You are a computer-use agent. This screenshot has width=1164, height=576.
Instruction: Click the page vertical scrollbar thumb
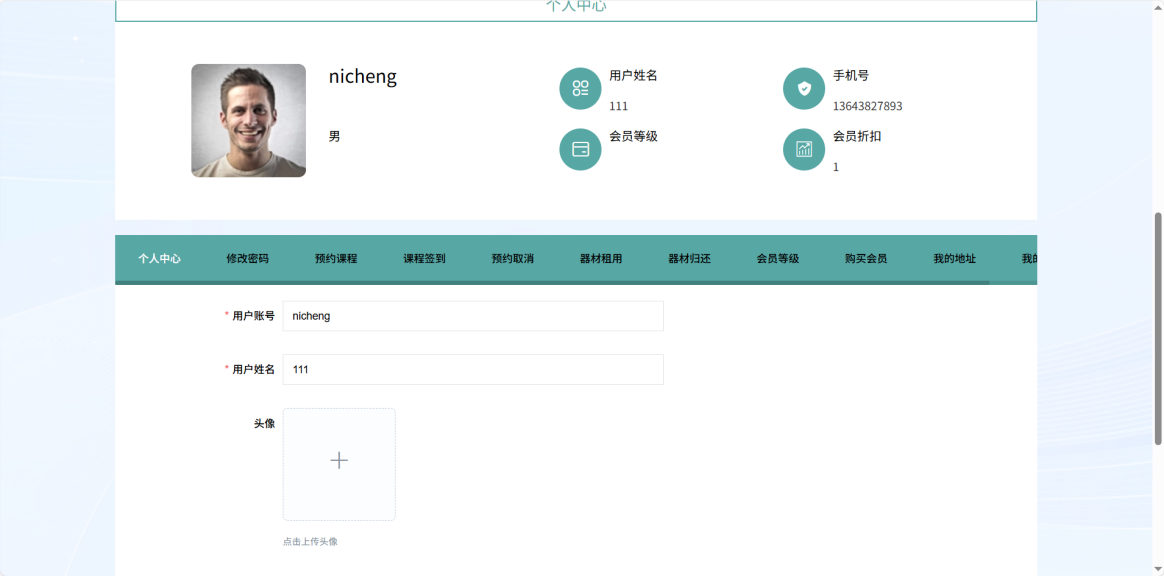point(1158,329)
